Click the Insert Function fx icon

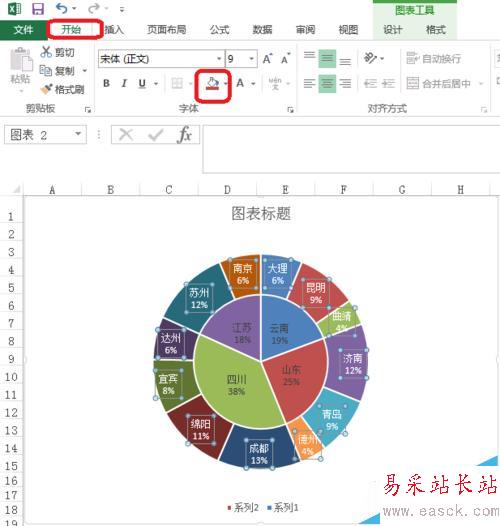point(185,135)
